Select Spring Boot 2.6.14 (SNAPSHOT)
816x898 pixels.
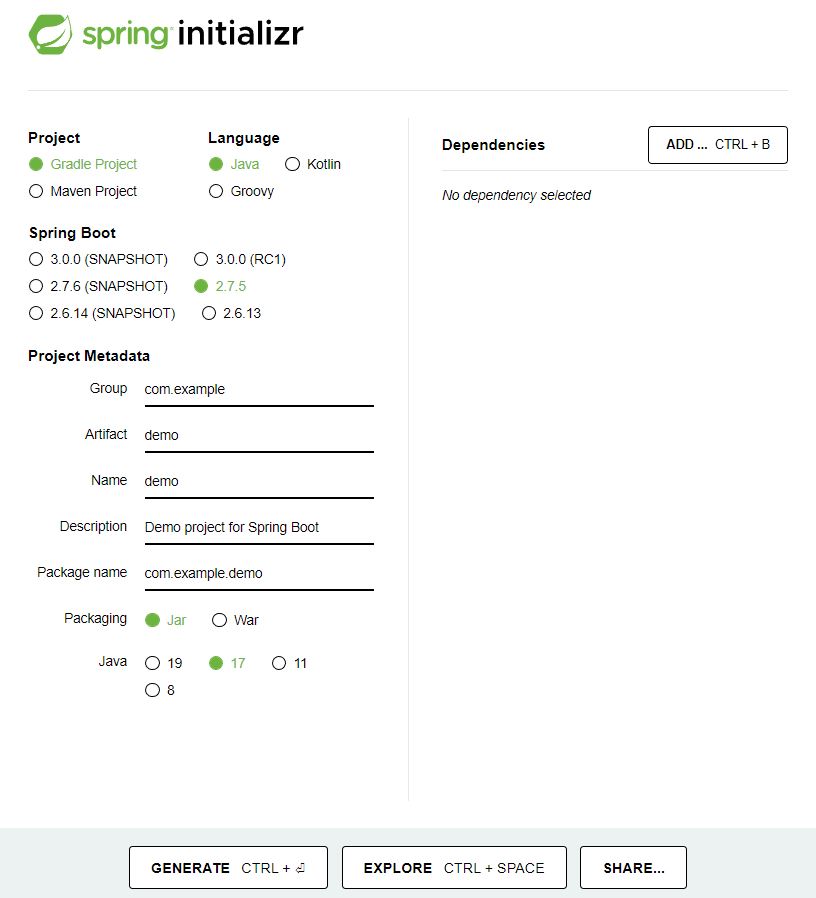[x=36, y=313]
